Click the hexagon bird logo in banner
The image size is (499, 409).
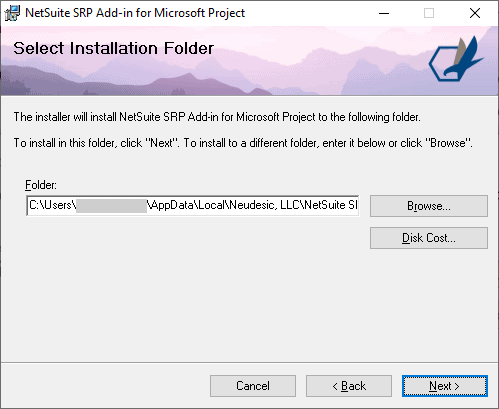coord(456,59)
